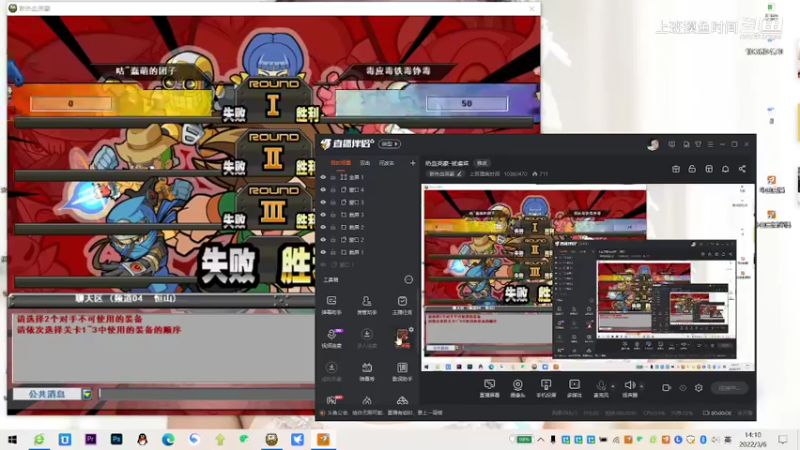Expand the microphone options arrow
The height and width of the screenshot is (450, 800).
(x=613, y=386)
